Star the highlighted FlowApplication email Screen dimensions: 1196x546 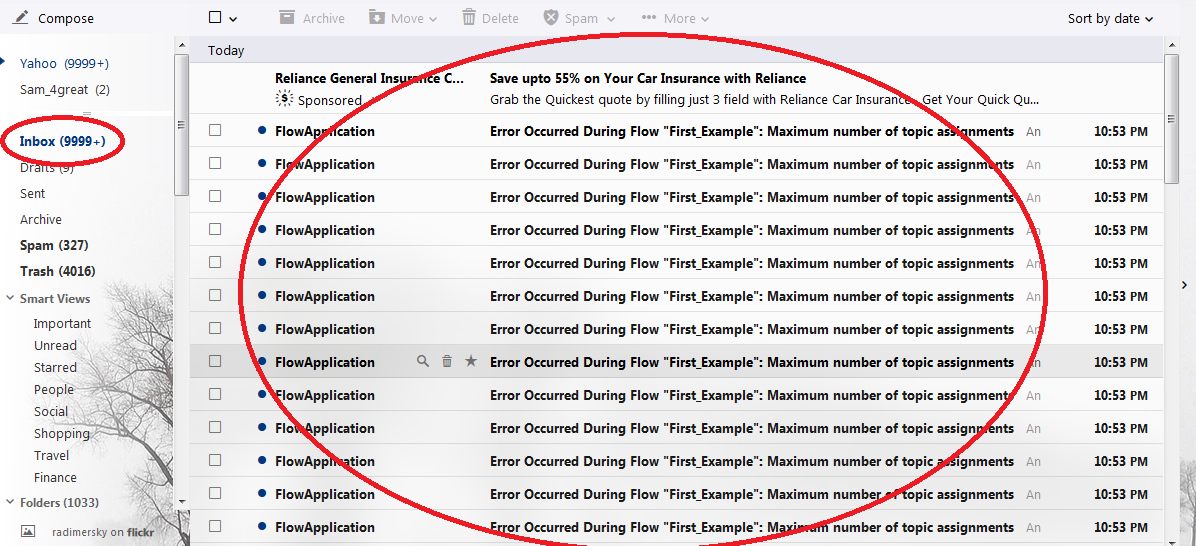(x=471, y=361)
